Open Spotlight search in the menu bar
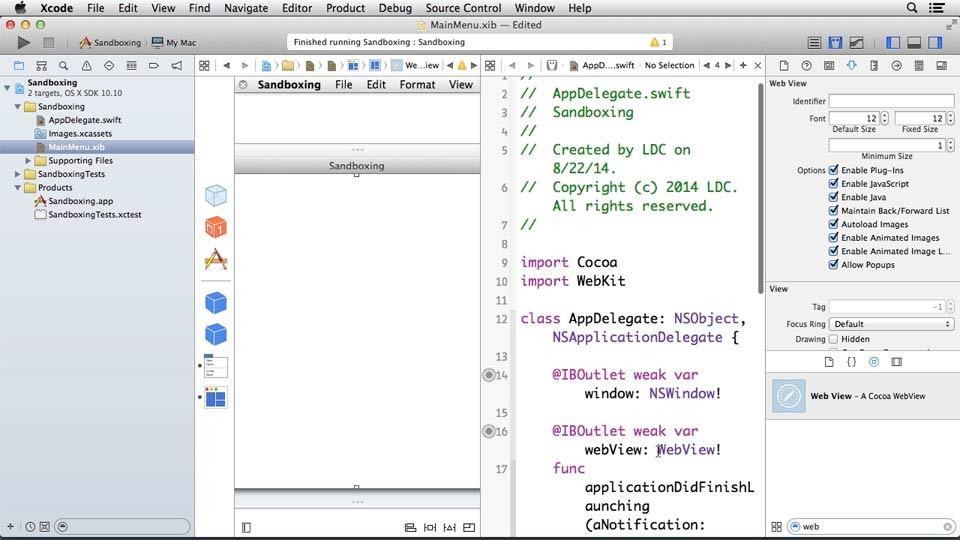 [x=912, y=8]
